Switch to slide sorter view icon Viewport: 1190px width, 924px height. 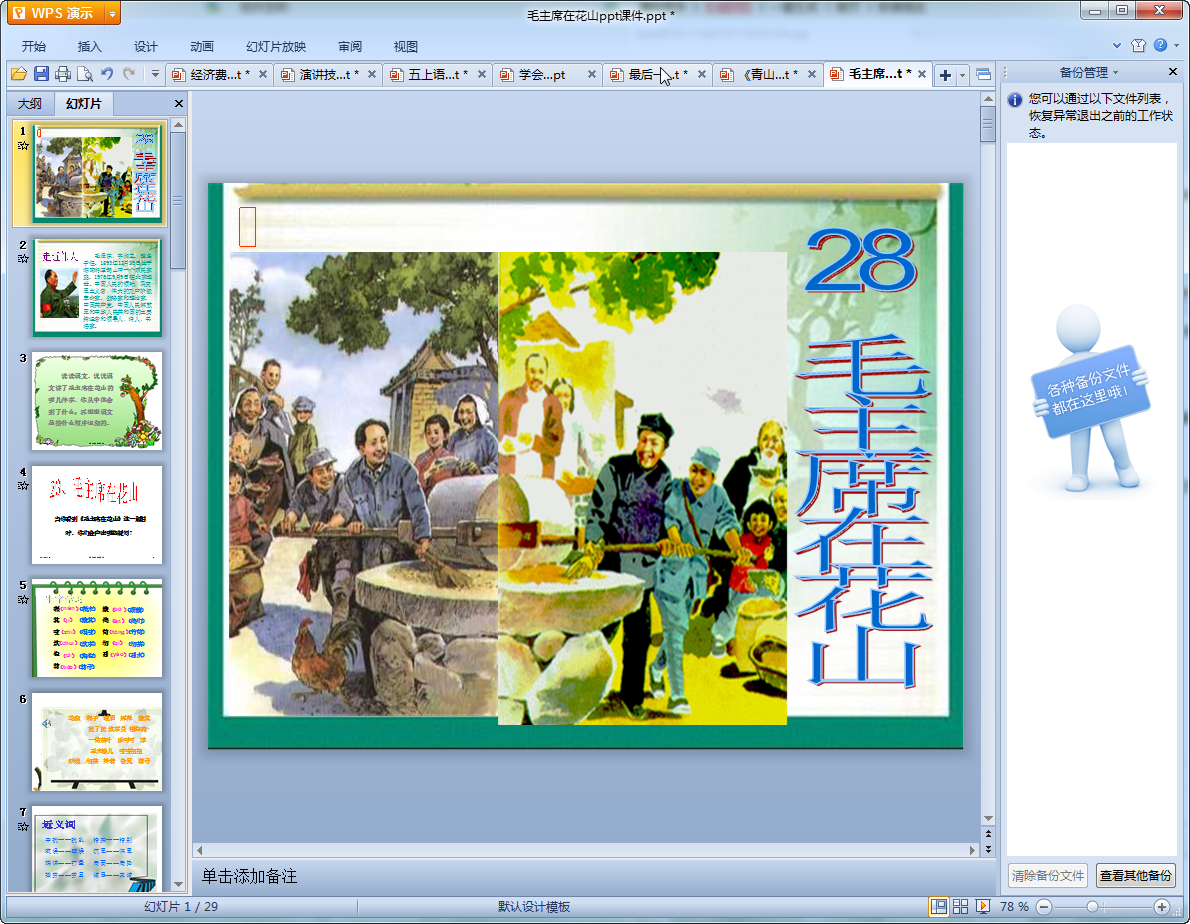961,907
